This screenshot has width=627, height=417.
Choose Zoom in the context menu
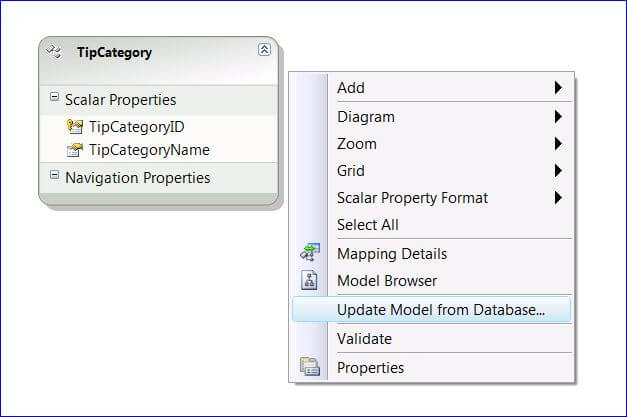pyautogui.click(x=431, y=144)
